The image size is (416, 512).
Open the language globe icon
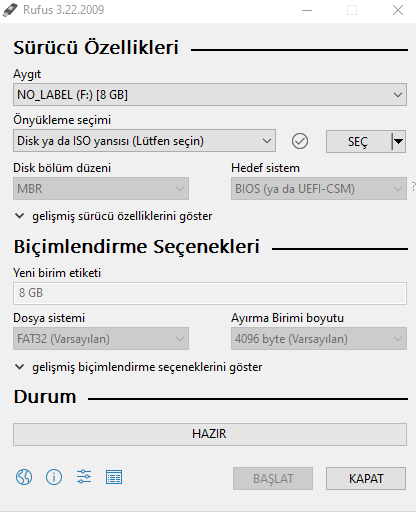tap(24, 477)
